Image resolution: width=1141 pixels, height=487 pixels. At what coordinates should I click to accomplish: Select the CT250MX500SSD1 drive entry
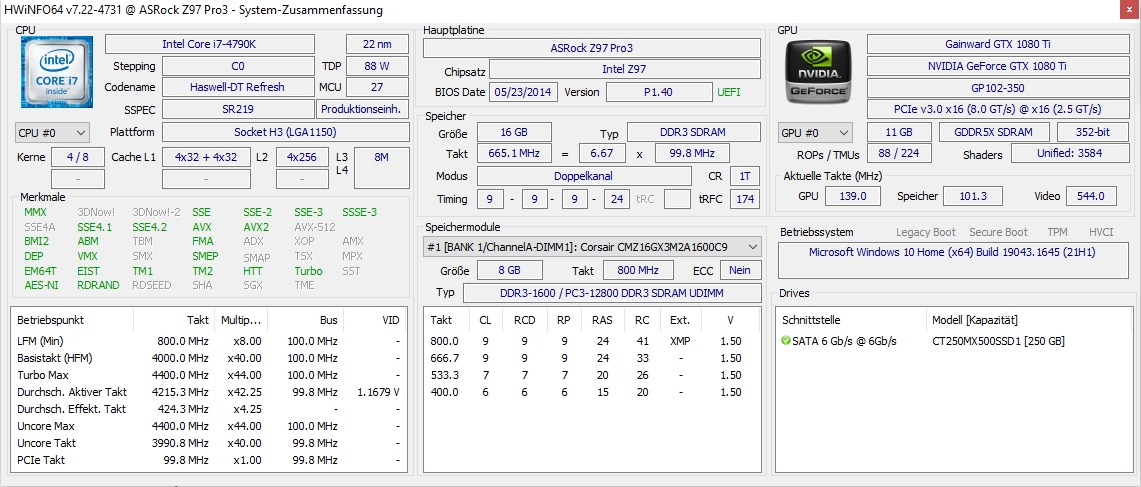998,341
